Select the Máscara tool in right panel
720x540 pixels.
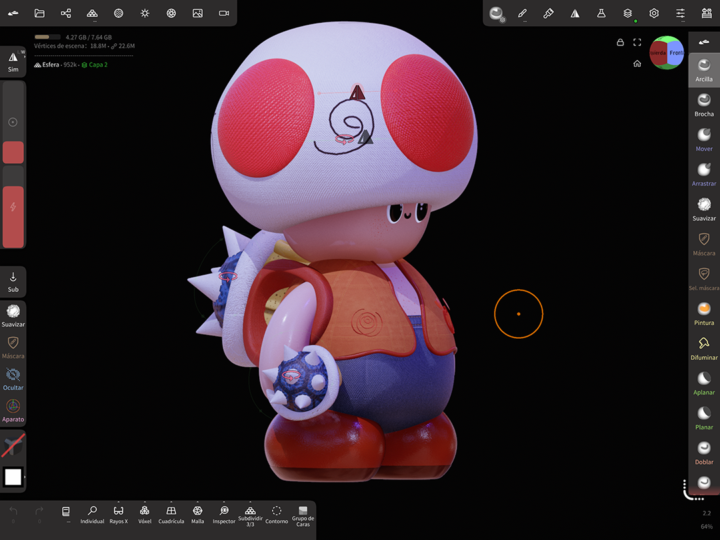[704, 244]
